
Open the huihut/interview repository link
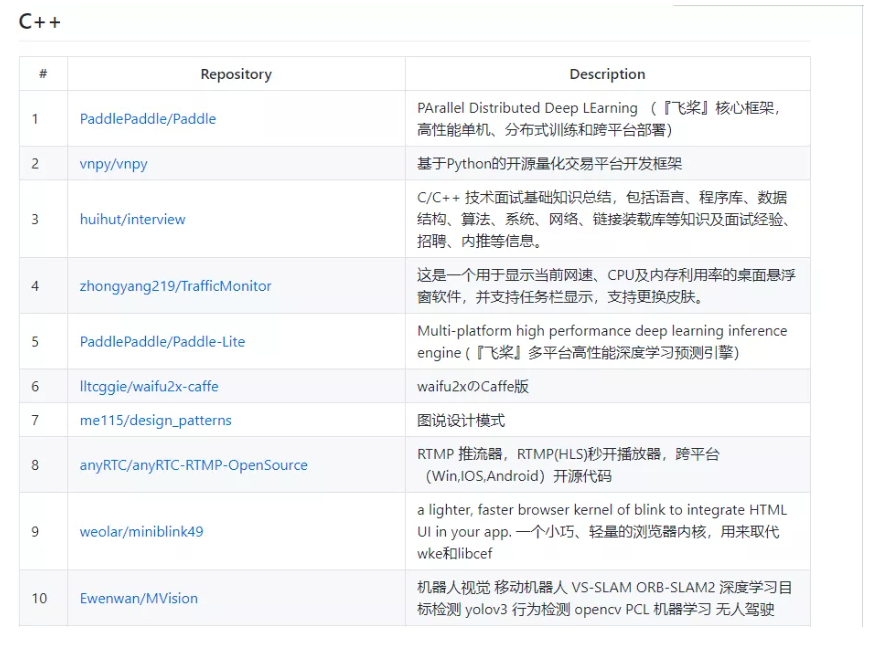(x=133, y=219)
